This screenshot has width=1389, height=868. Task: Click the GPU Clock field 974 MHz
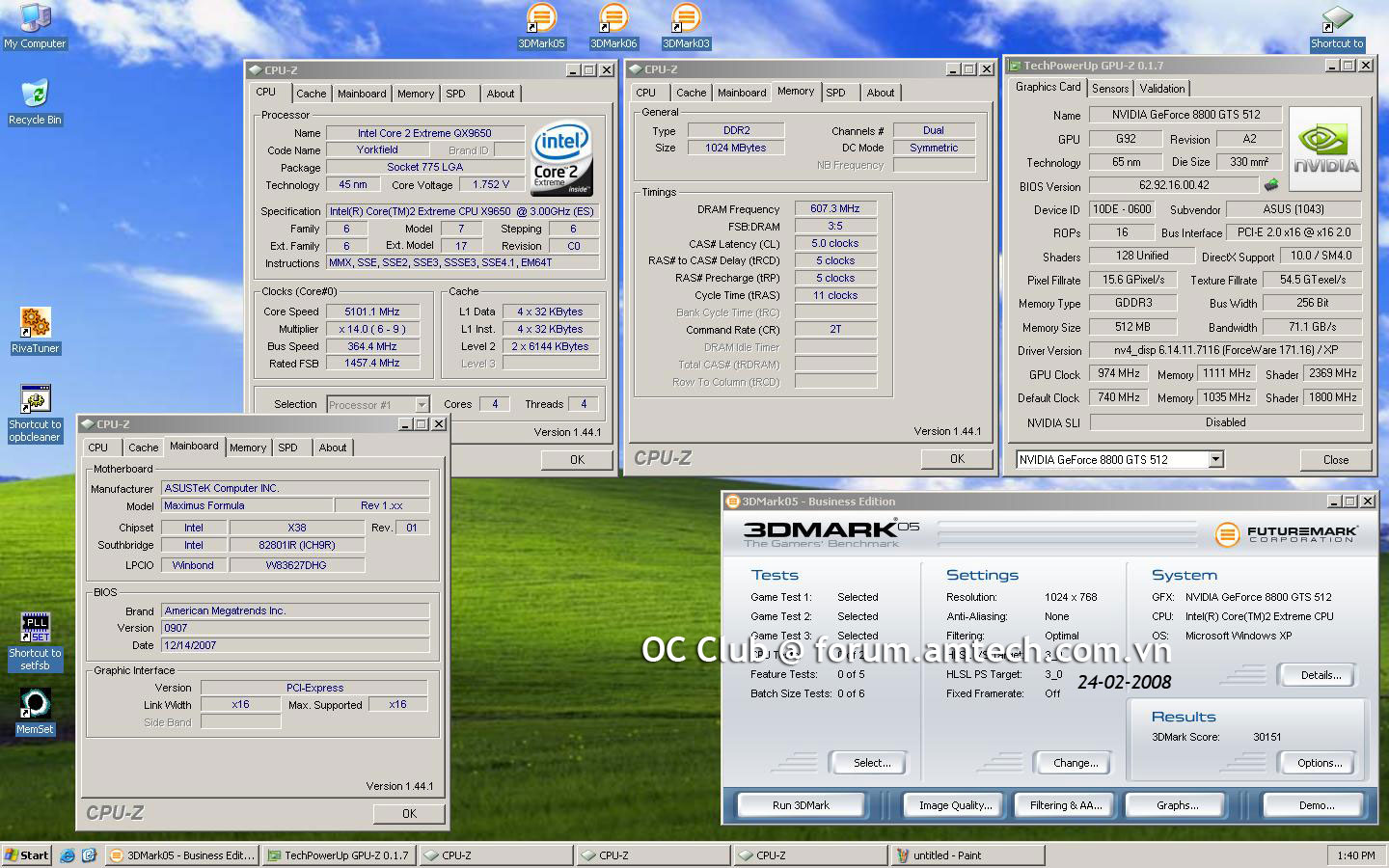pos(1119,373)
